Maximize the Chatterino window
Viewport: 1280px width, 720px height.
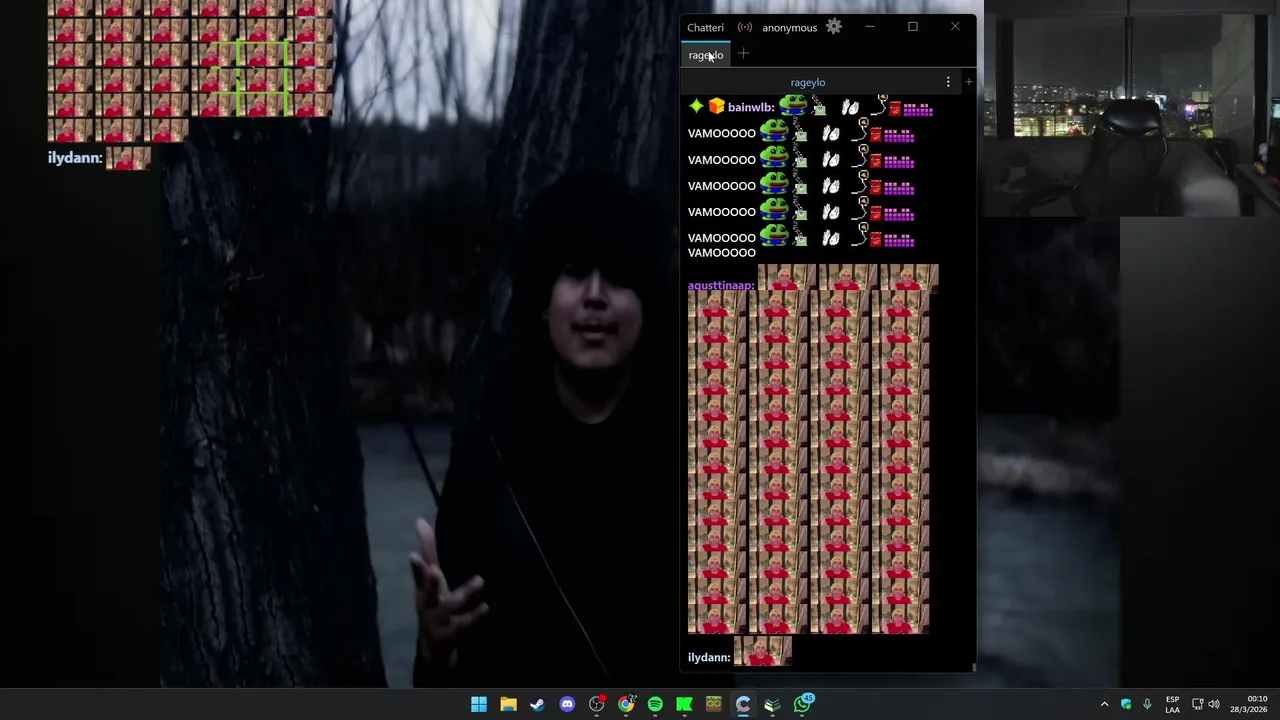913,27
